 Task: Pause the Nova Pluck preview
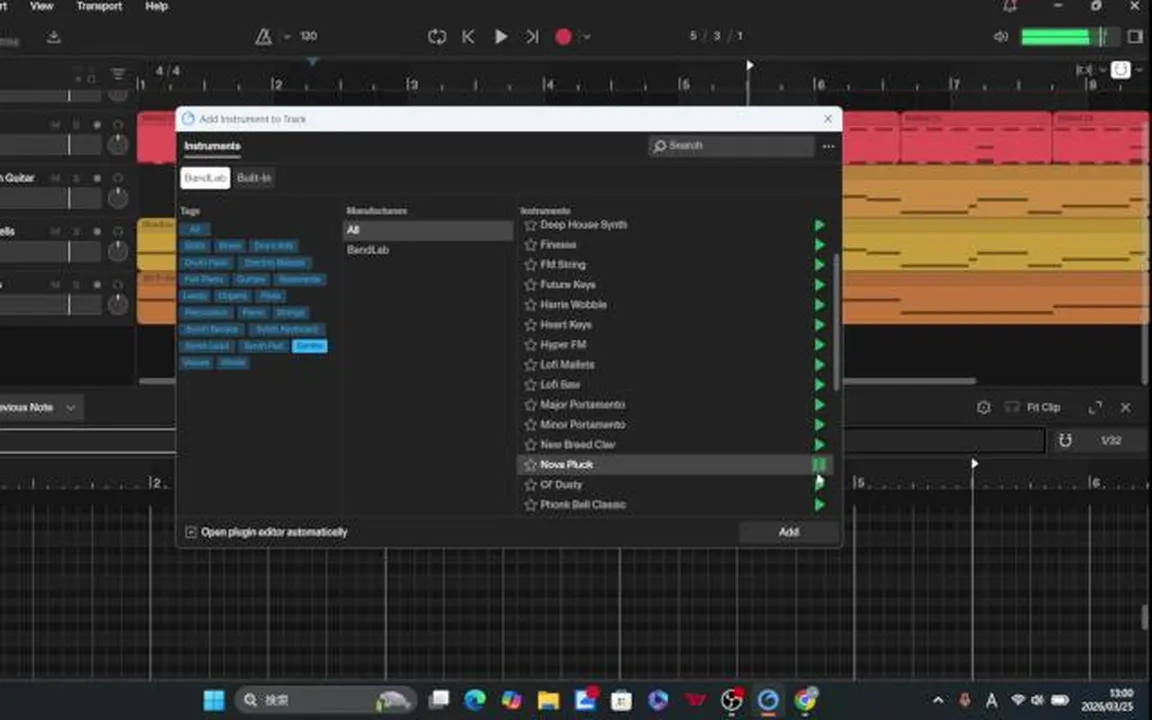820,464
